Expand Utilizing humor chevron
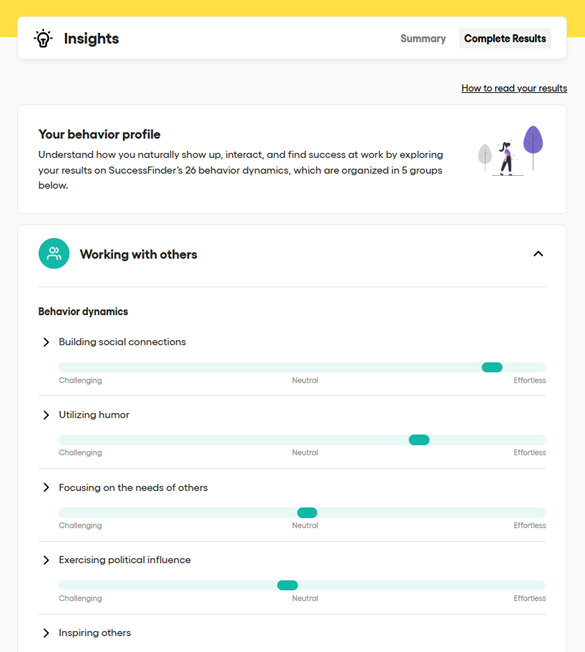This screenshot has height=652, width=585. [46, 415]
